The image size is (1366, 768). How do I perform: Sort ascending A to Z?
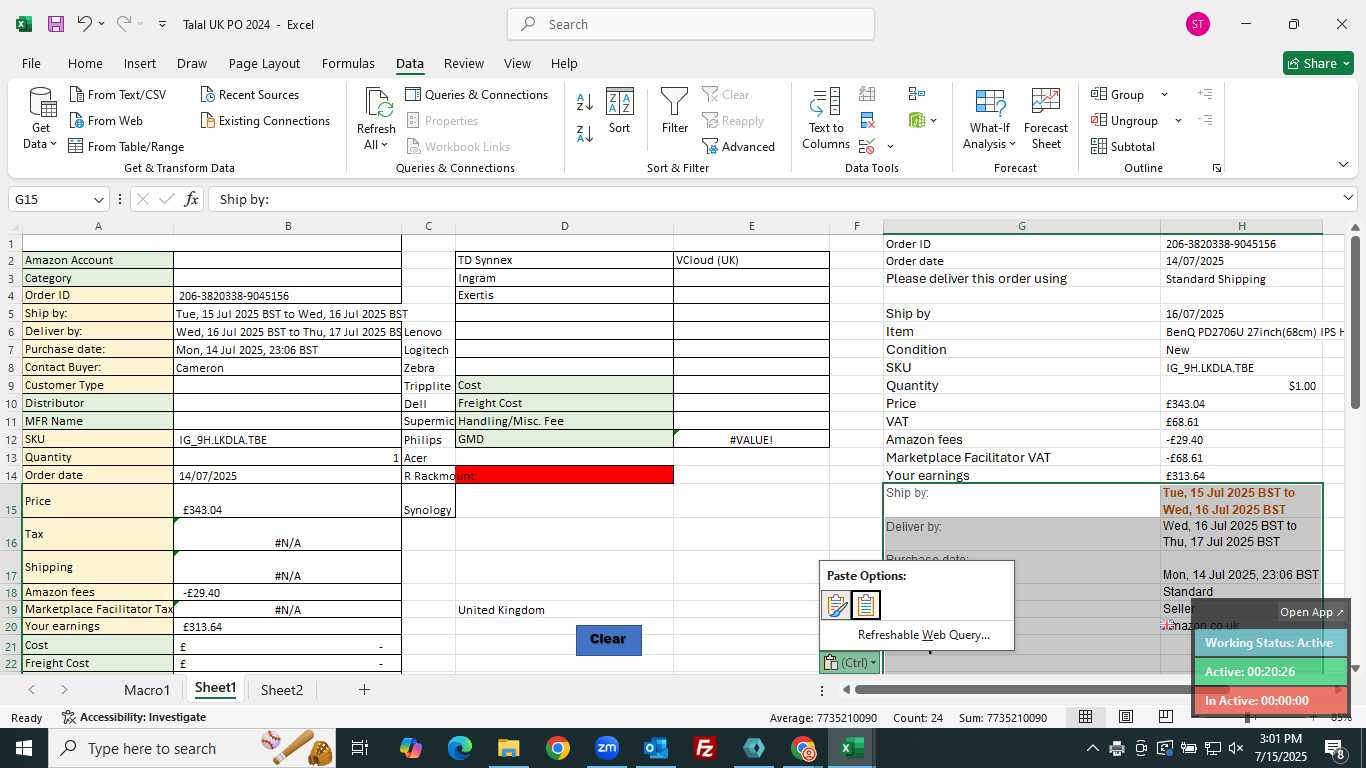coord(585,102)
